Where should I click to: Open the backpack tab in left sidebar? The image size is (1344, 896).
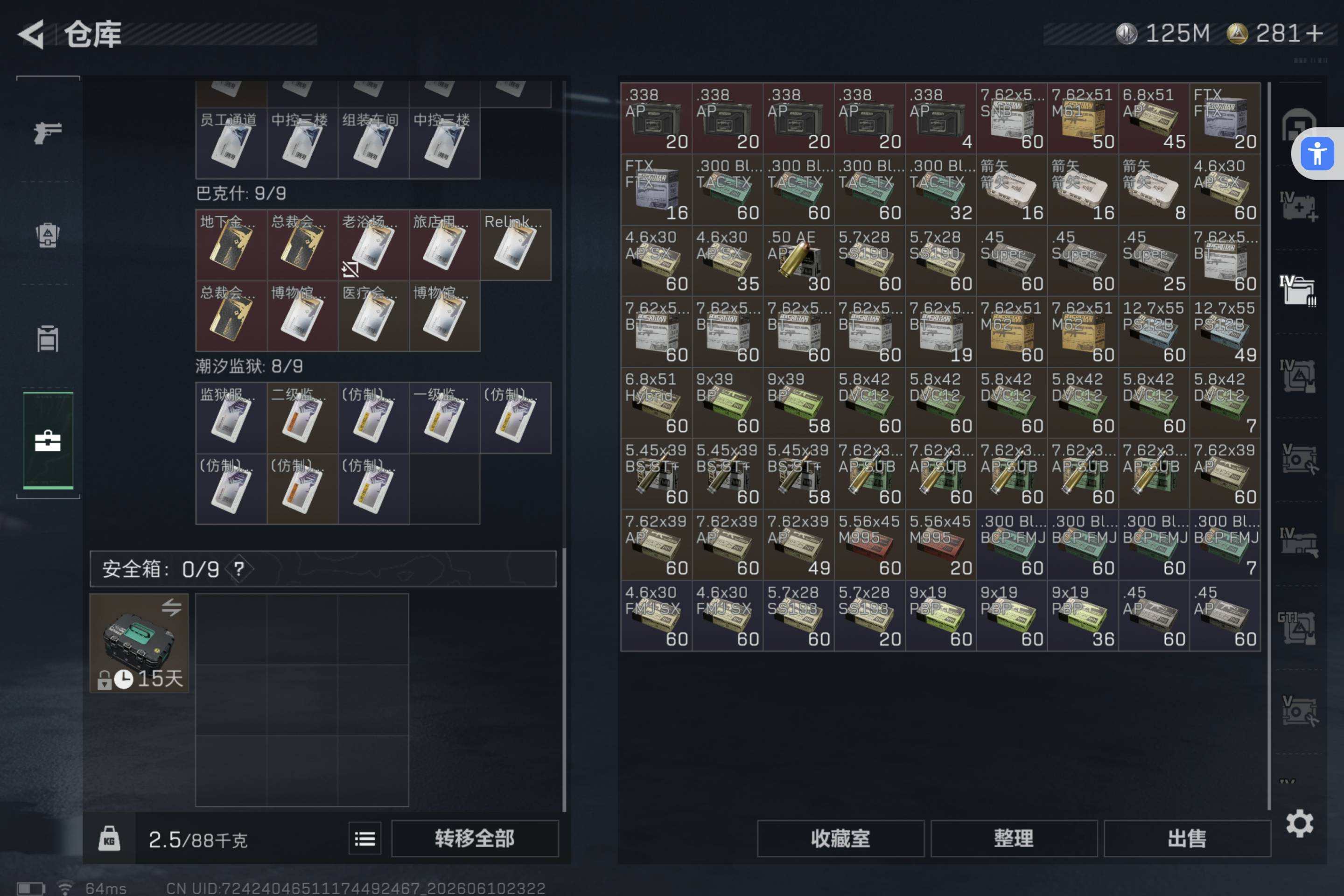[x=48, y=234]
